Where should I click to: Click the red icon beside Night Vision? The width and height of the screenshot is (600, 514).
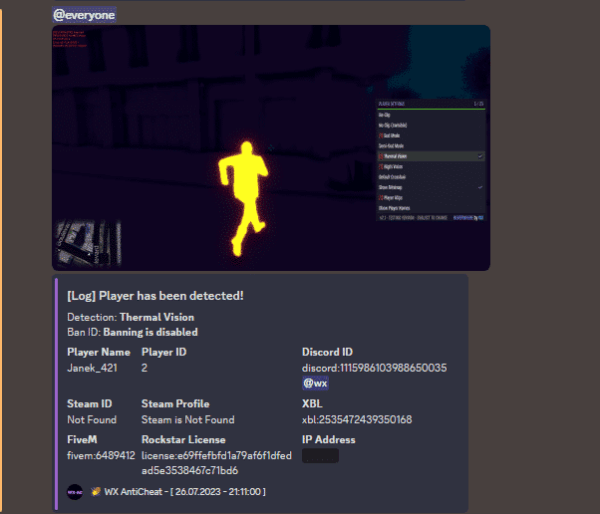pyautogui.click(x=380, y=166)
